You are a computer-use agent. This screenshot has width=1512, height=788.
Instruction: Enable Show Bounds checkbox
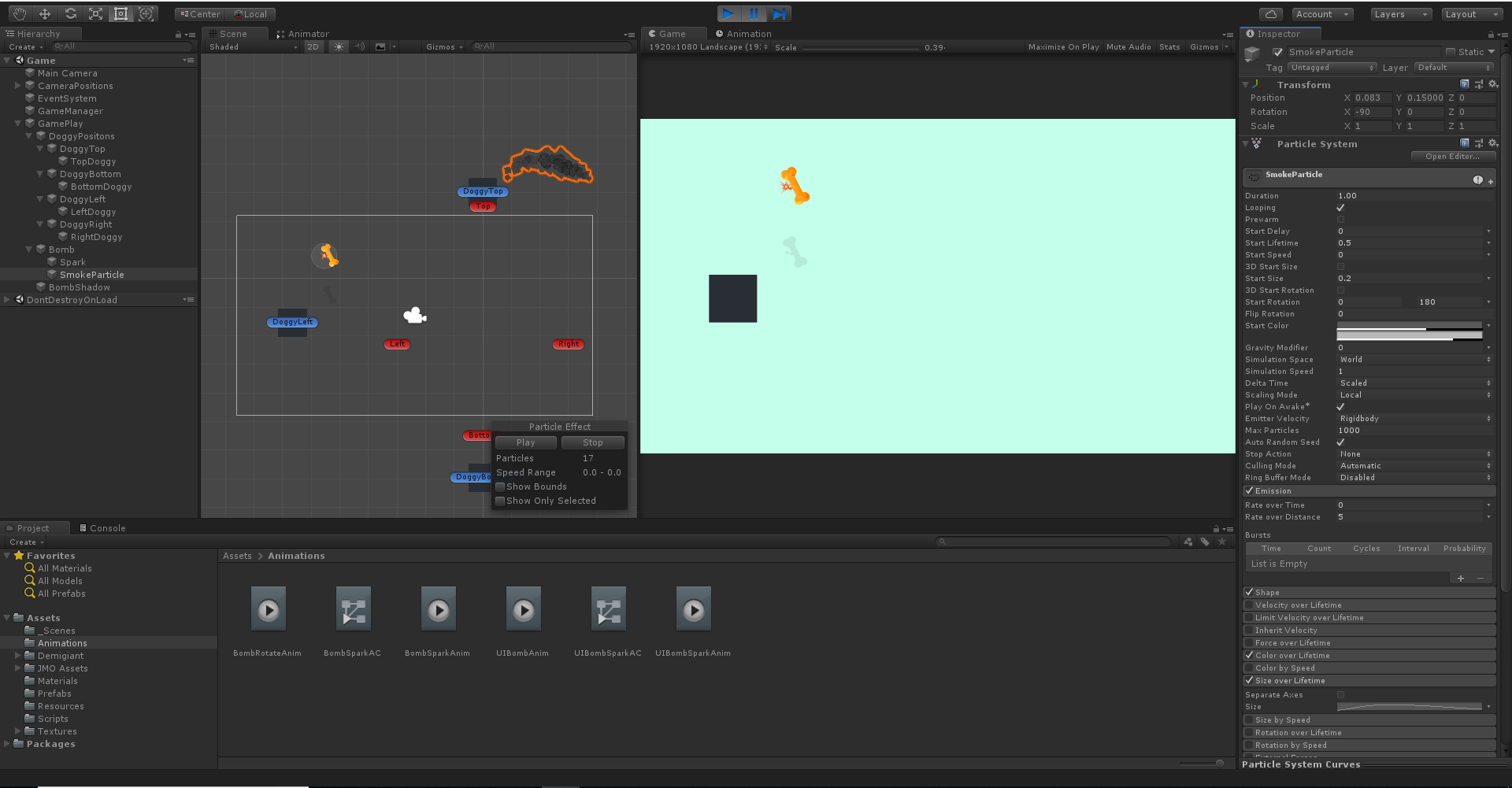click(500, 486)
